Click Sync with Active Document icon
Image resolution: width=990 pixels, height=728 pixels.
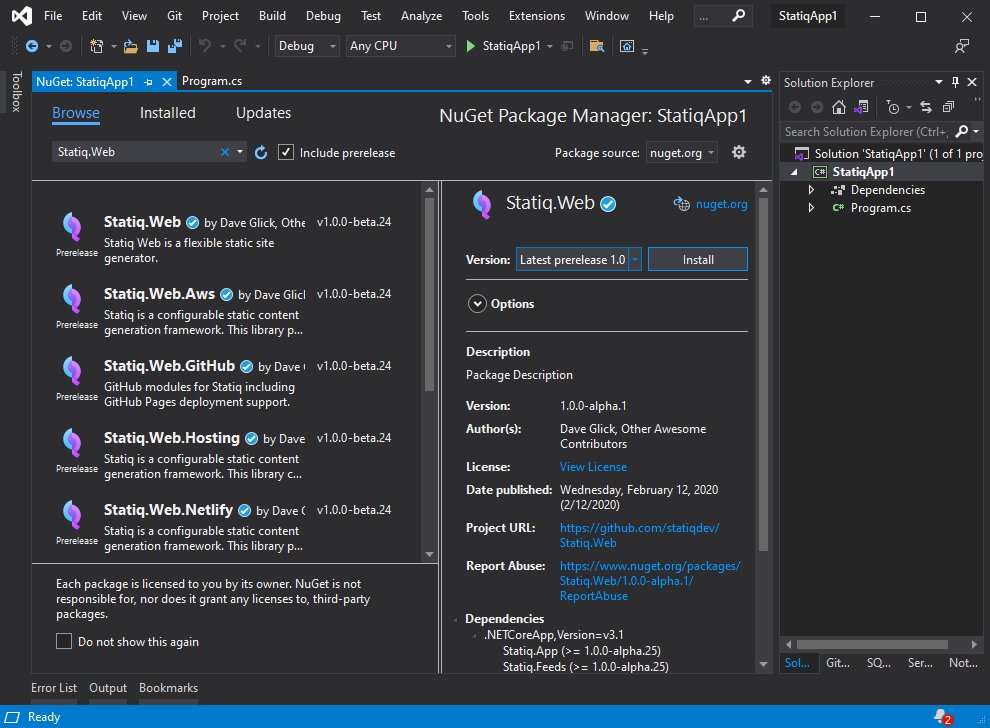(926, 107)
